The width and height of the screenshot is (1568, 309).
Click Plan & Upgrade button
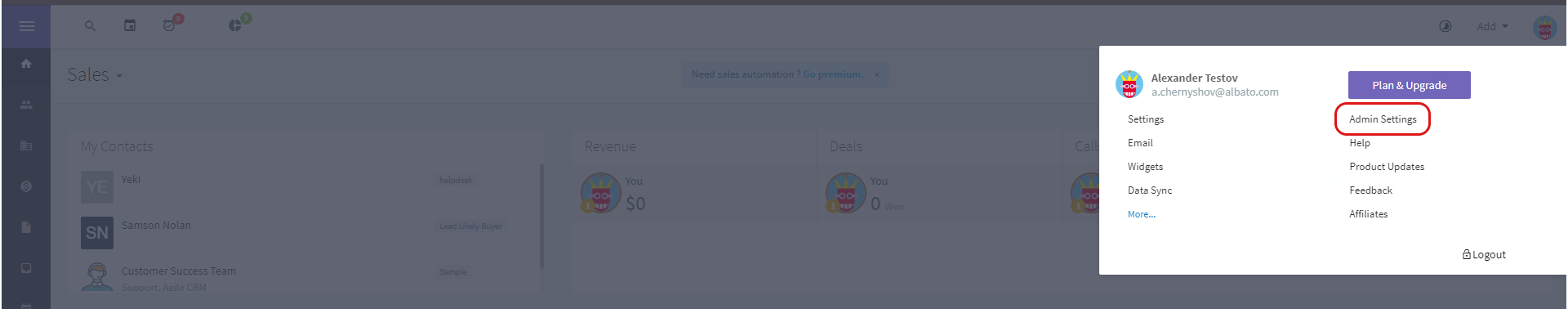click(x=1409, y=85)
